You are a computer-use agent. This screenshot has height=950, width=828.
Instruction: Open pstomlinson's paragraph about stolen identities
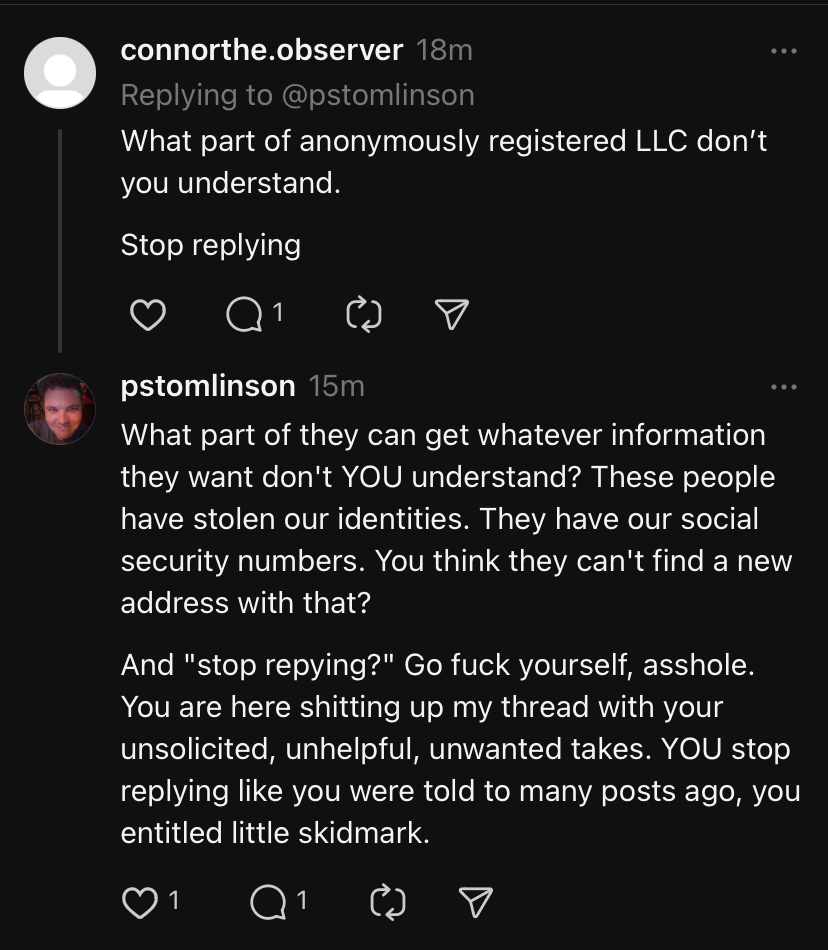456,519
